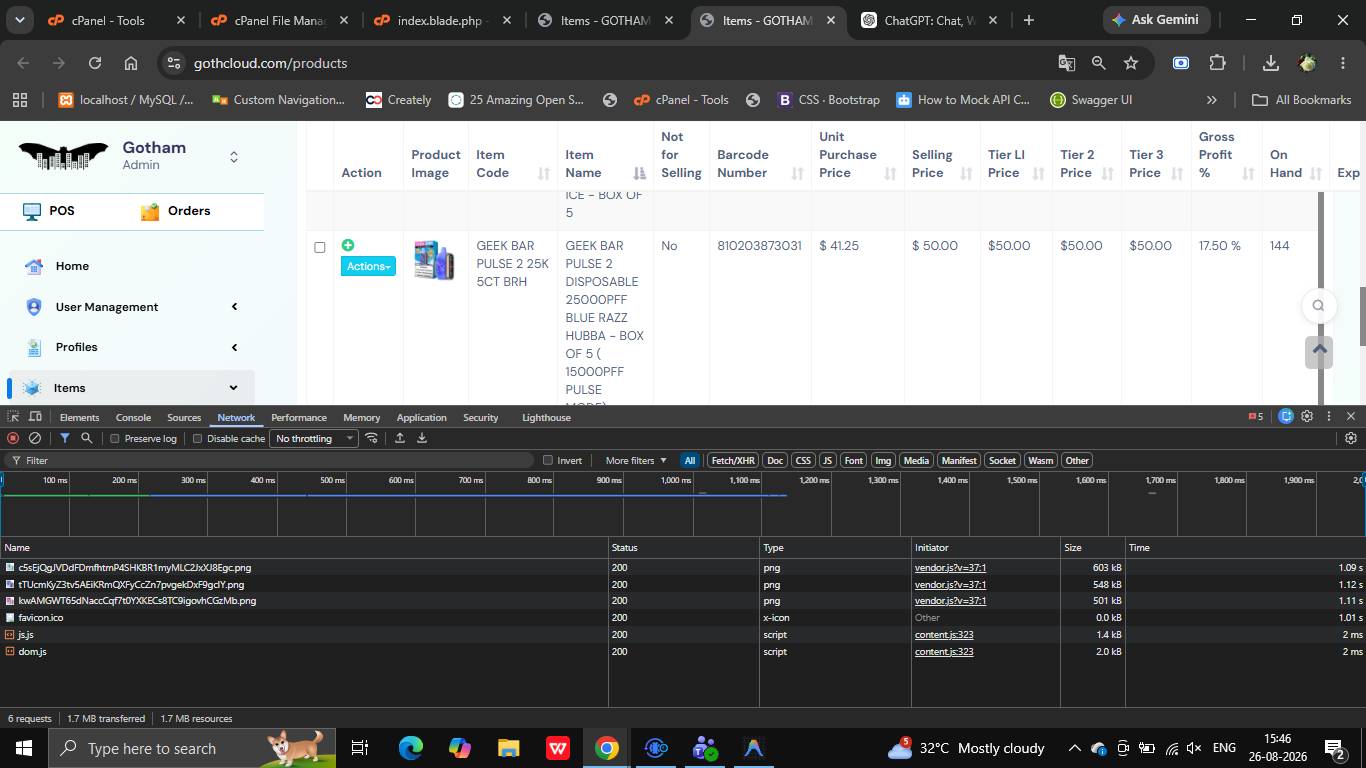
Task: Click the green plus icon in the product row
Action: point(348,245)
